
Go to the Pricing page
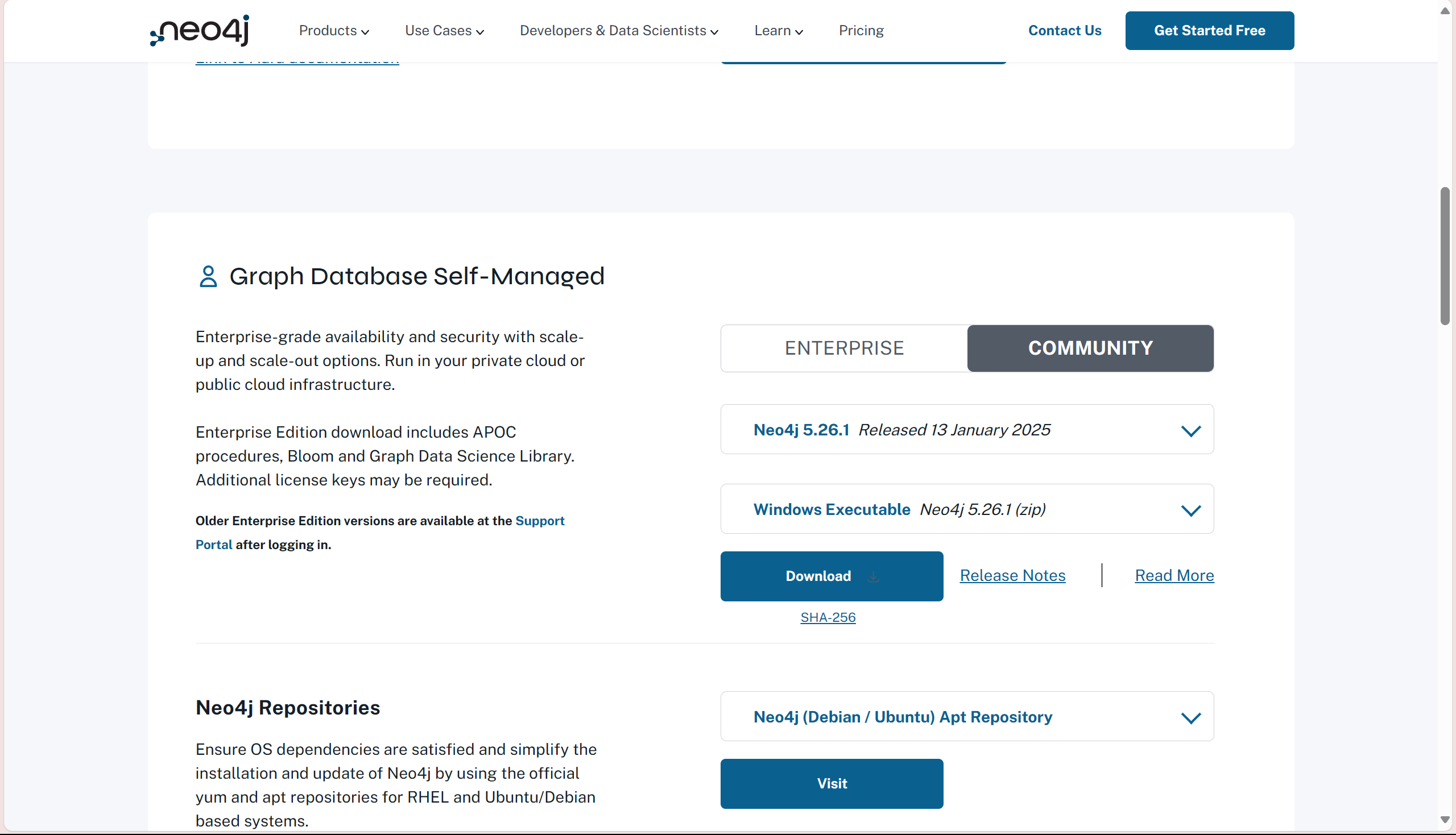tap(861, 30)
